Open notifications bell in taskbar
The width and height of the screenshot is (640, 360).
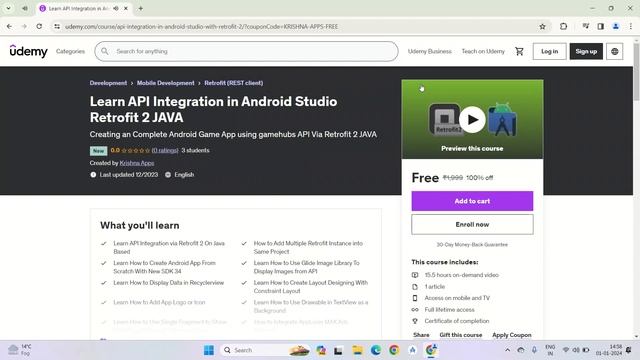629,350
